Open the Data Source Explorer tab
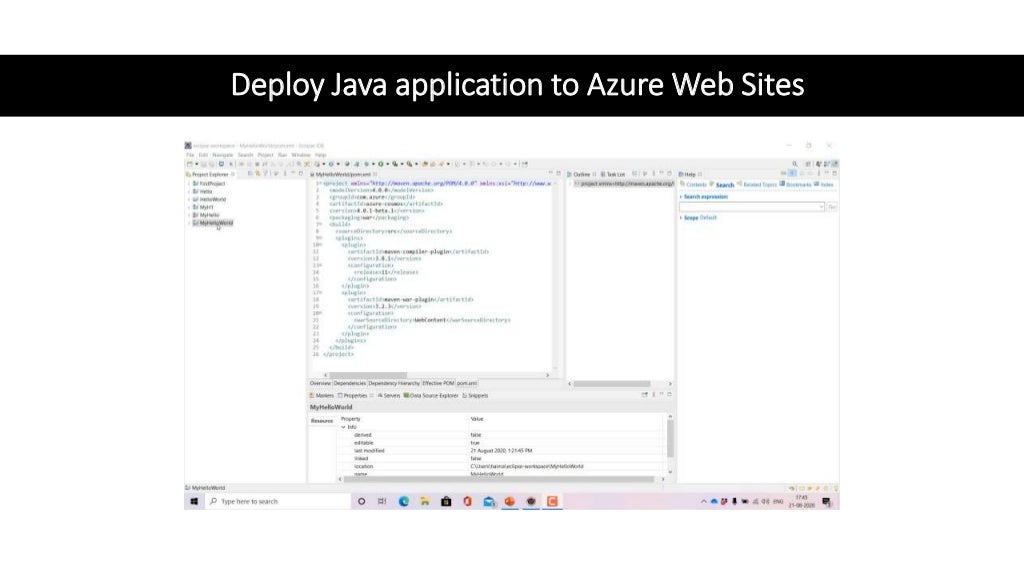Viewport: 1024px width, 576px height. [x=431, y=396]
